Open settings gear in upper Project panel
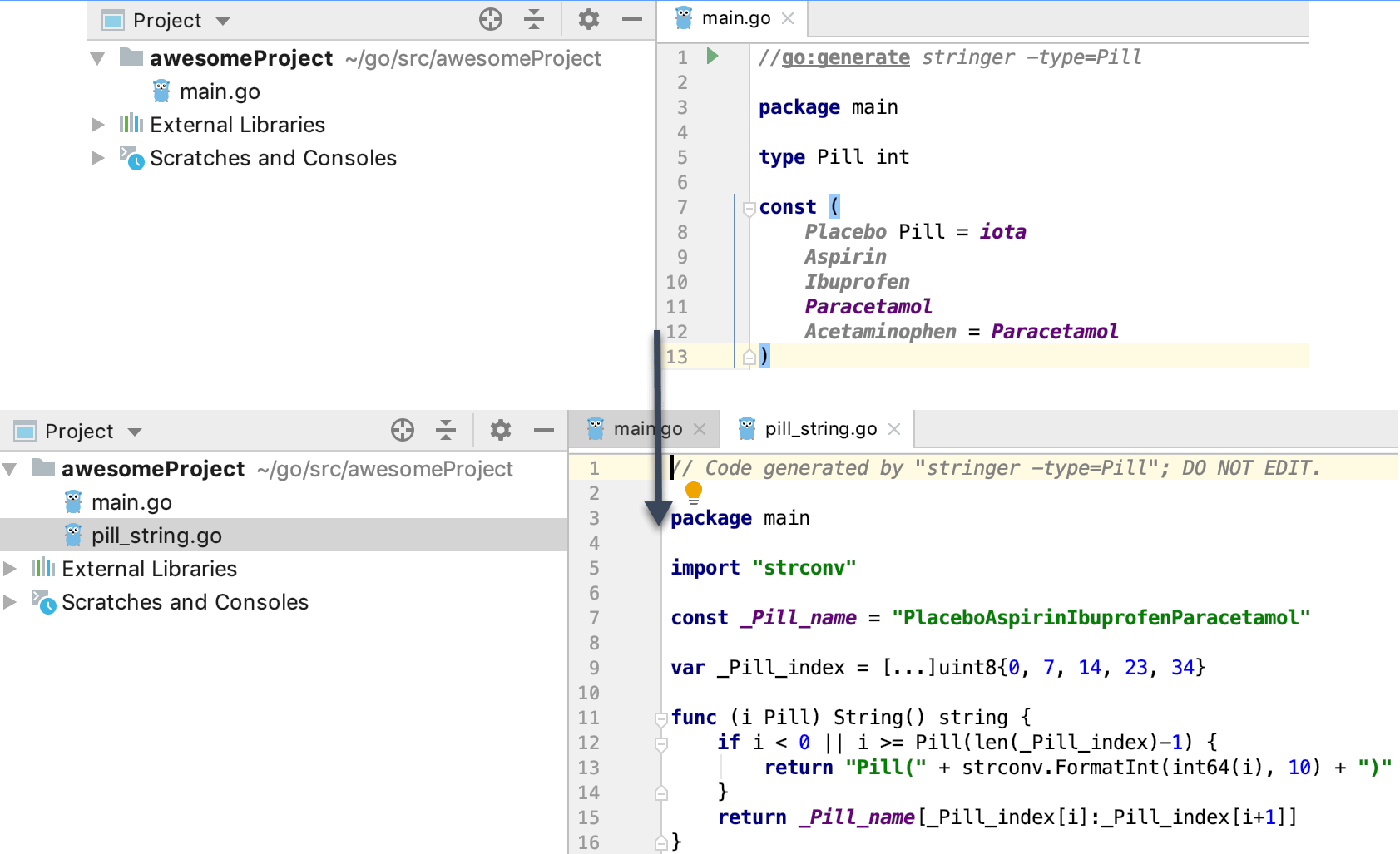The width and height of the screenshot is (1400, 854). tap(588, 19)
